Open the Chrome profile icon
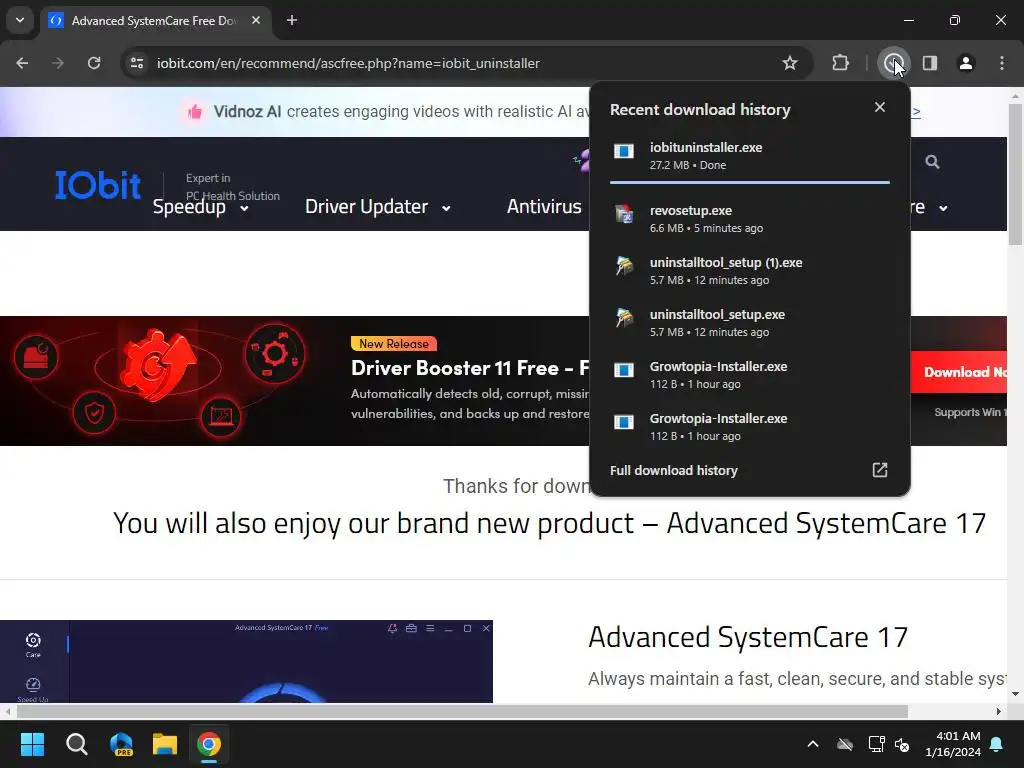Viewport: 1024px width, 768px height. (966, 63)
